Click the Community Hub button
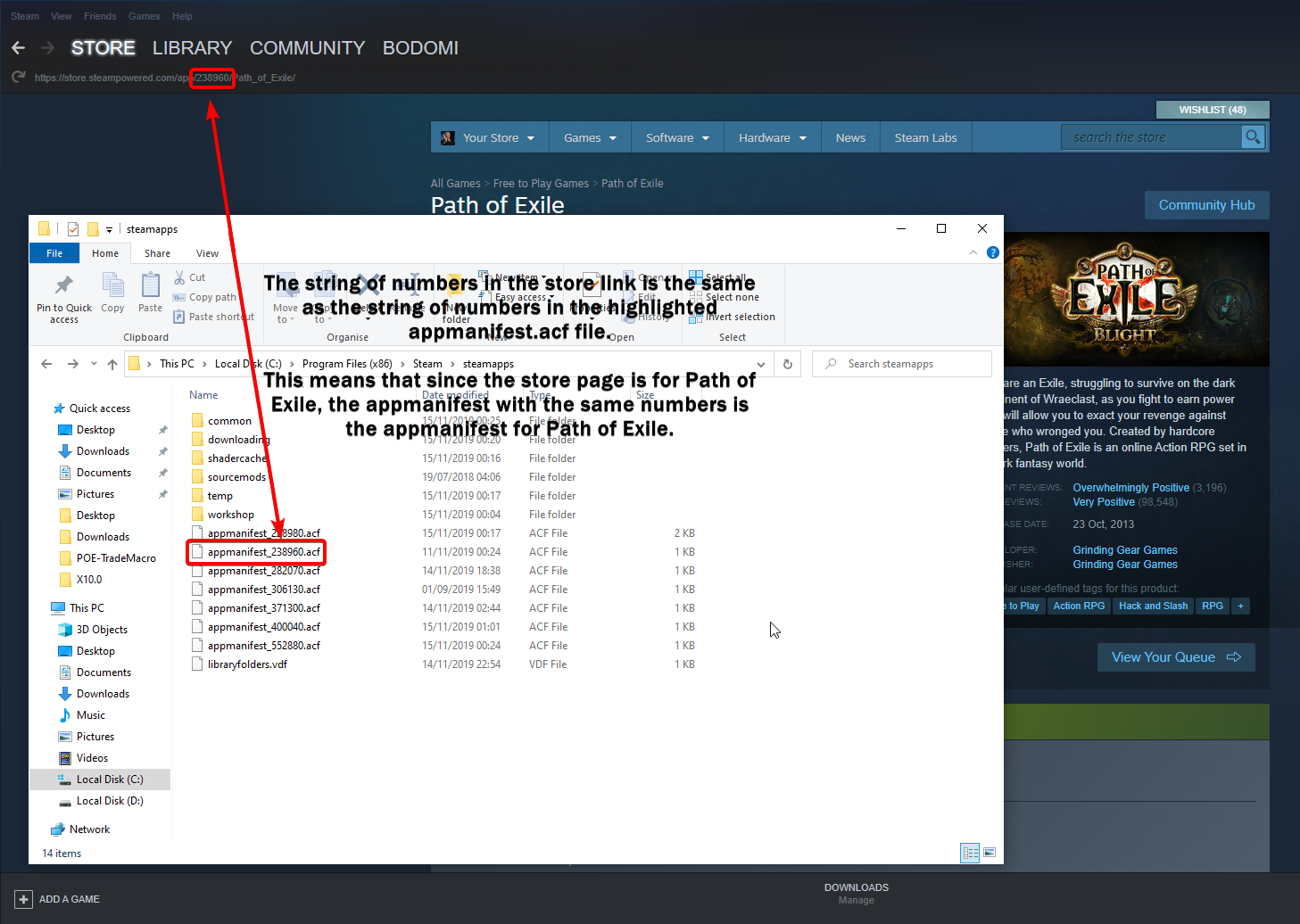 point(1206,204)
